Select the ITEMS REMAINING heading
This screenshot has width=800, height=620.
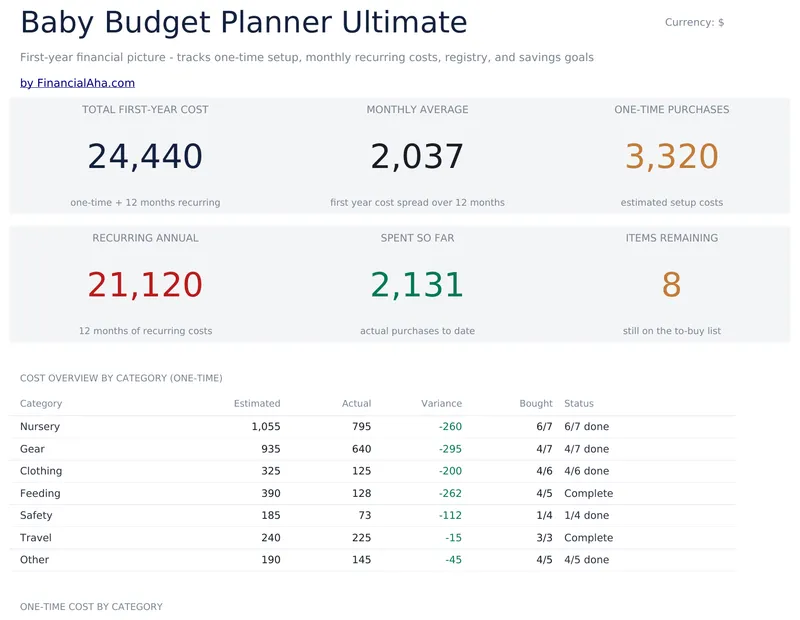pyautogui.click(x=672, y=238)
